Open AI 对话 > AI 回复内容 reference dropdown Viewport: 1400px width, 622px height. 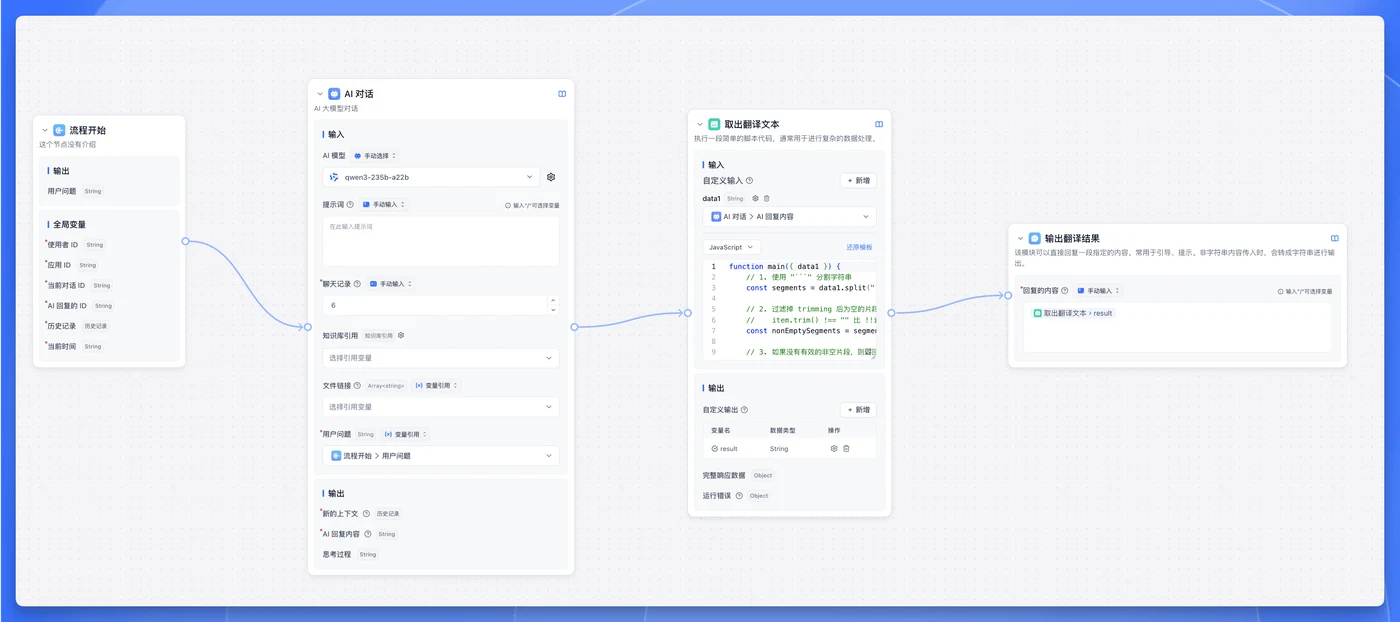coord(790,217)
